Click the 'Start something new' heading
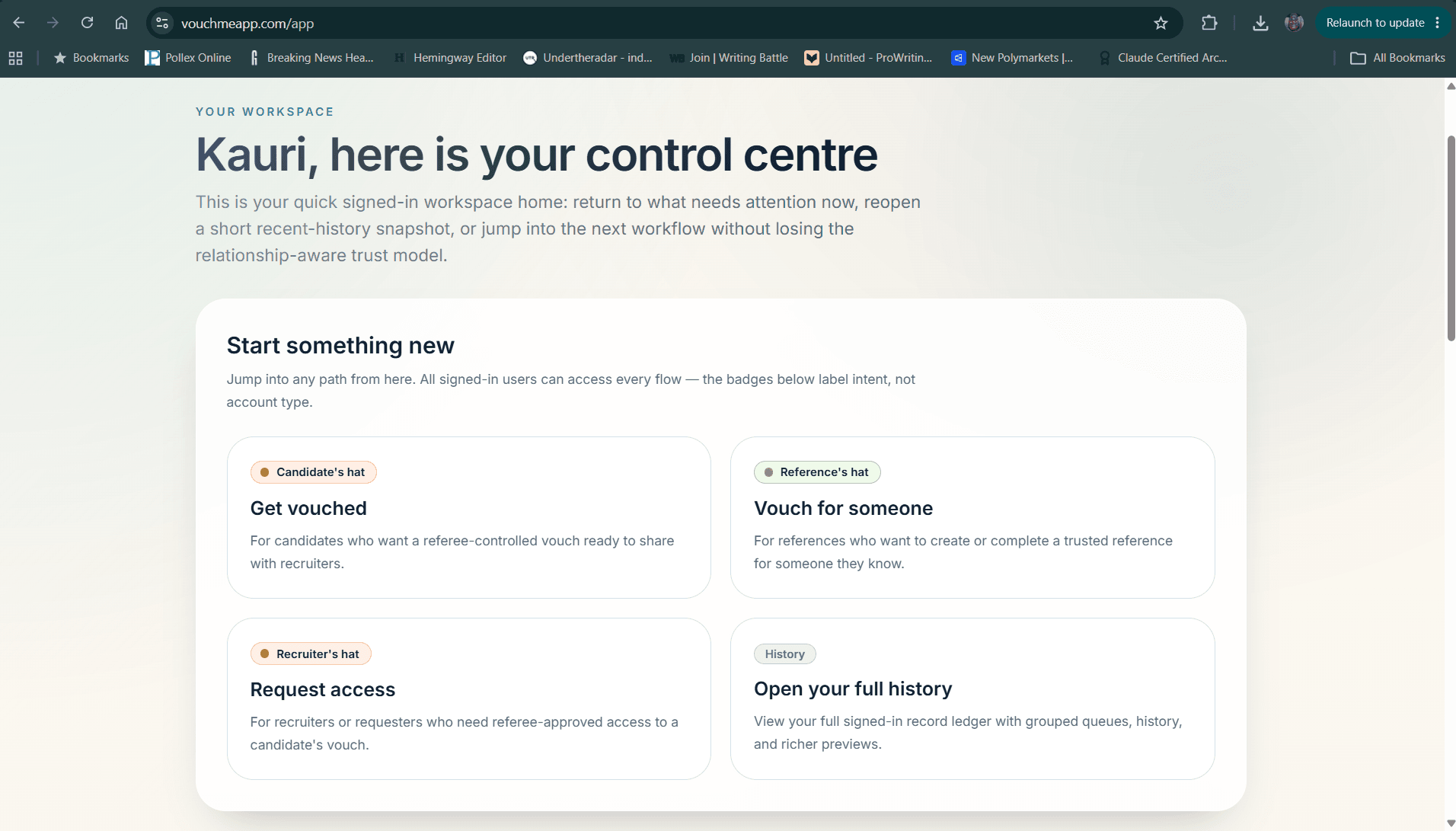1456x831 pixels. pyautogui.click(x=340, y=345)
